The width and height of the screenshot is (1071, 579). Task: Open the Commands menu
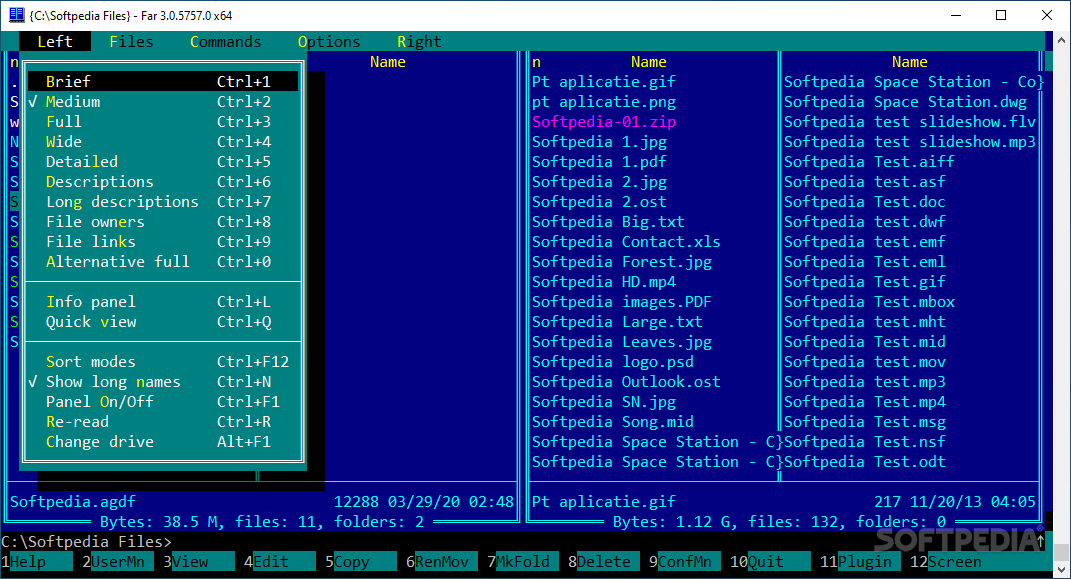(225, 42)
